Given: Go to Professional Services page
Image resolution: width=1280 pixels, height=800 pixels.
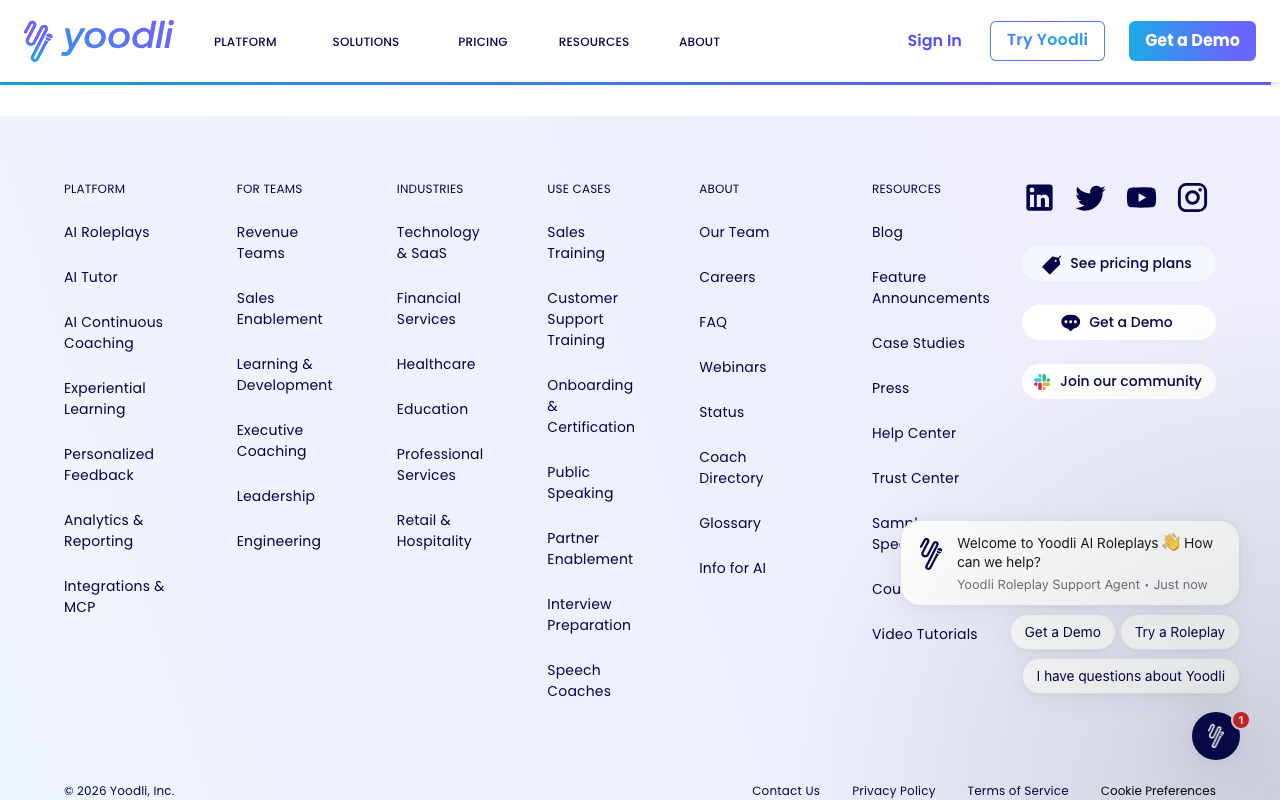Looking at the screenshot, I should tap(440, 465).
